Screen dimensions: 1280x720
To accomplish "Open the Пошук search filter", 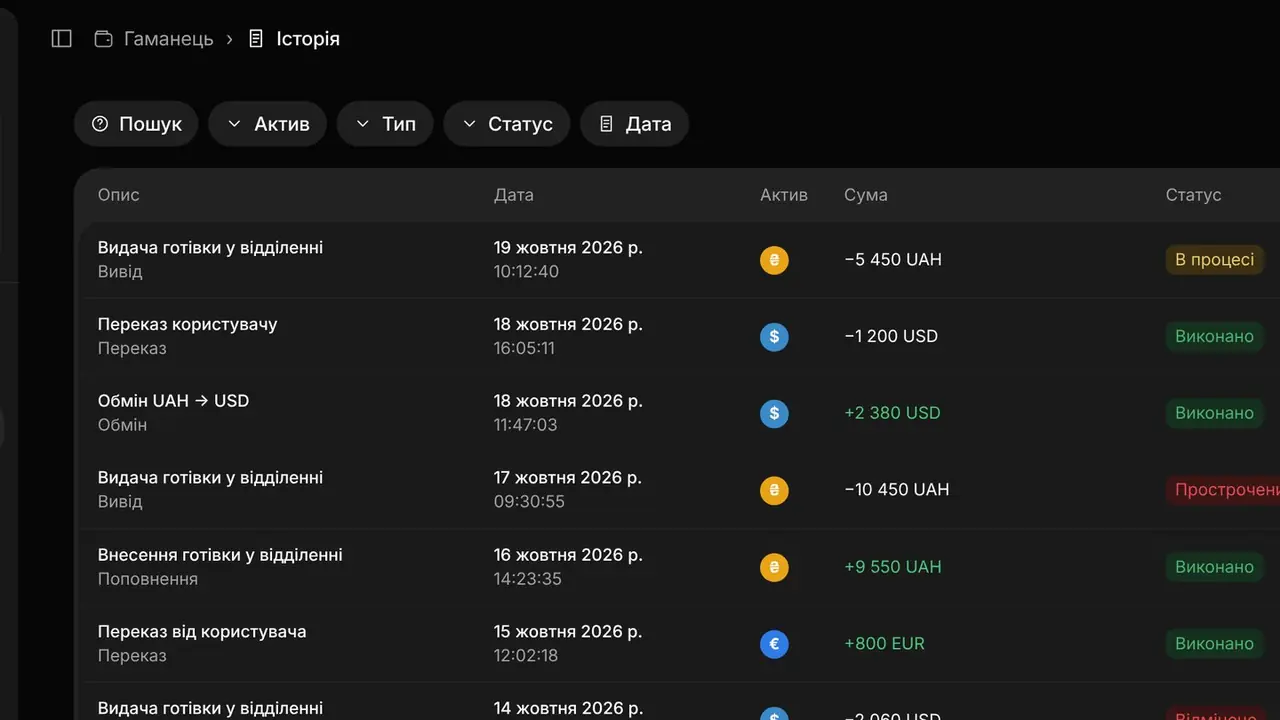I will point(136,124).
